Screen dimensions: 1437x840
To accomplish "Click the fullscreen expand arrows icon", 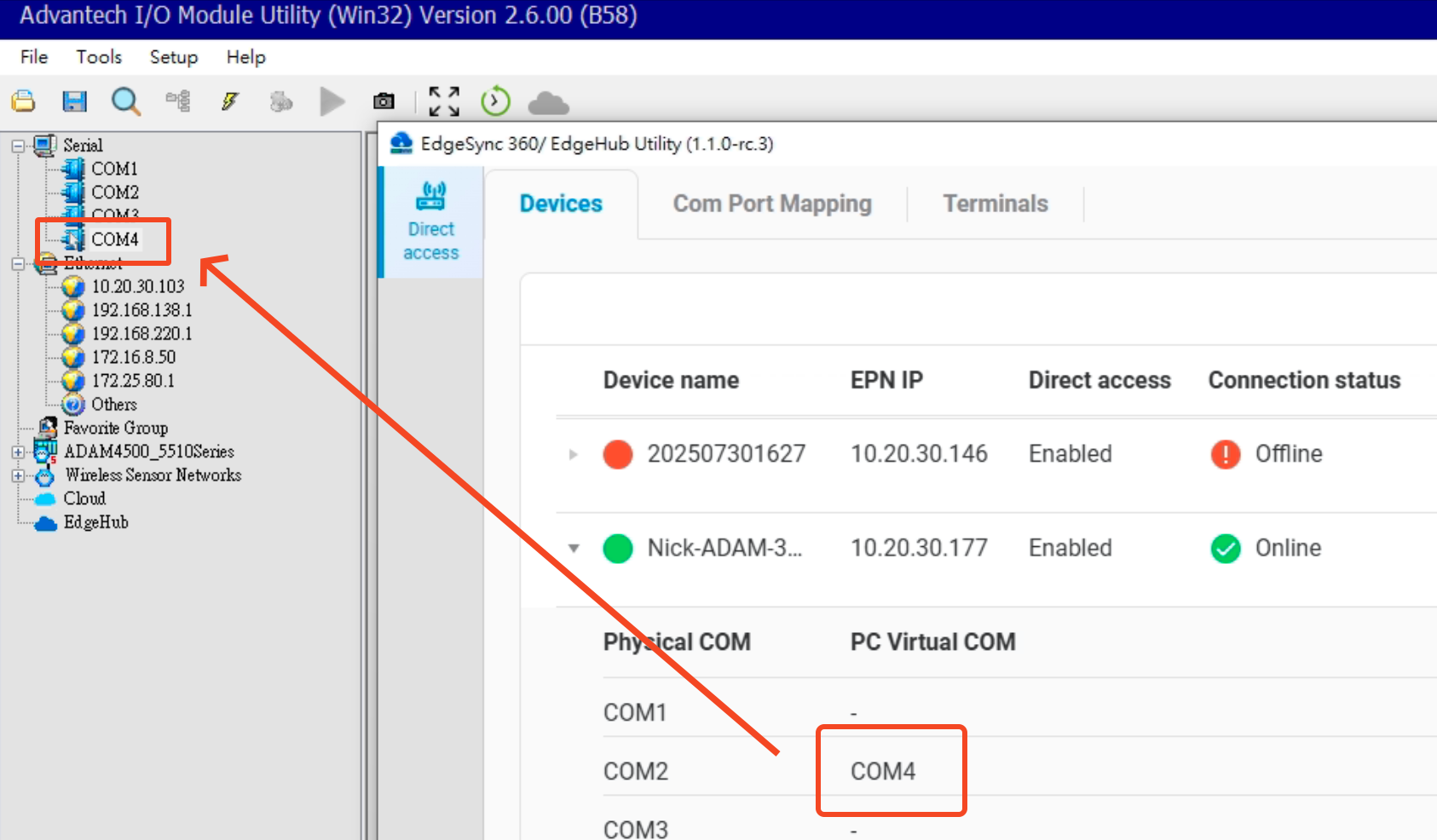I will 442,101.
